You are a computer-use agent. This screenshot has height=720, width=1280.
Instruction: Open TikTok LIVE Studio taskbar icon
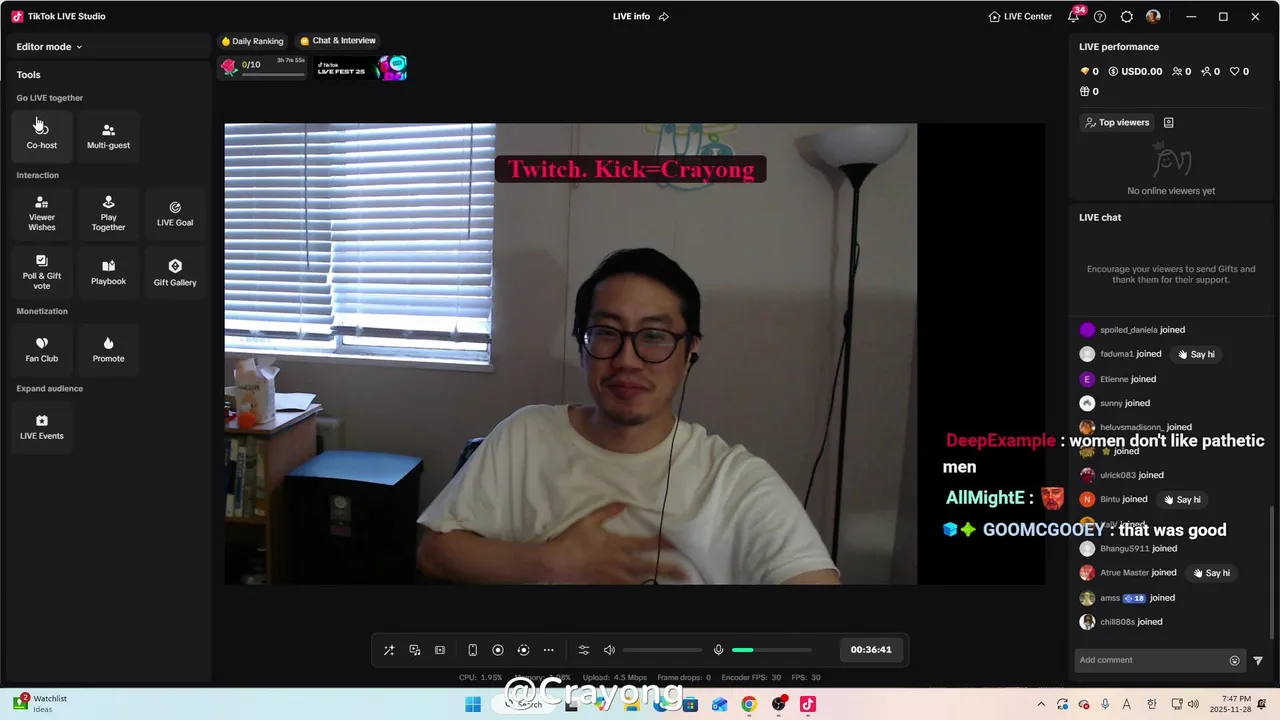pos(808,704)
